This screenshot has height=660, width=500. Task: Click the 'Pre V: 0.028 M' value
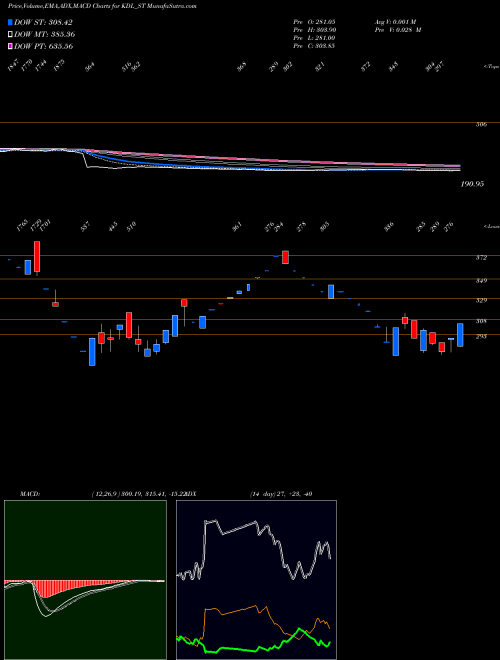click(x=398, y=30)
